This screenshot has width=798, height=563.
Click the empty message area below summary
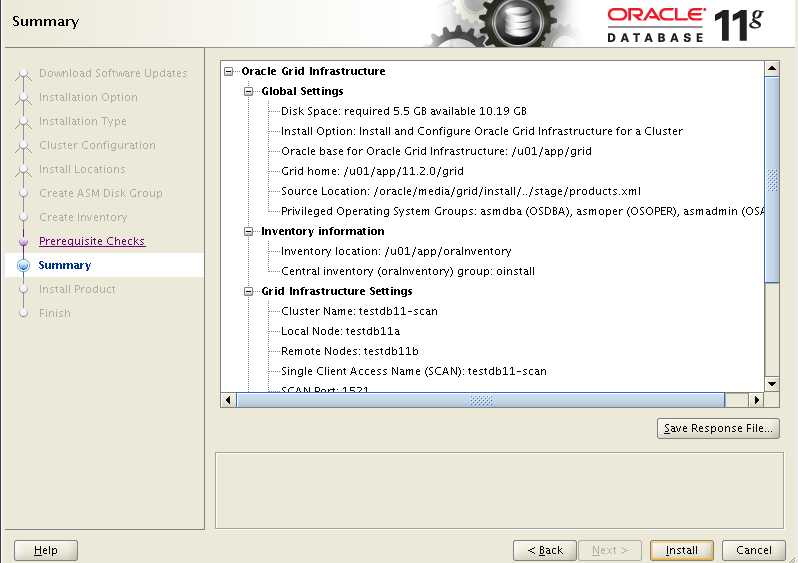(x=499, y=491)
